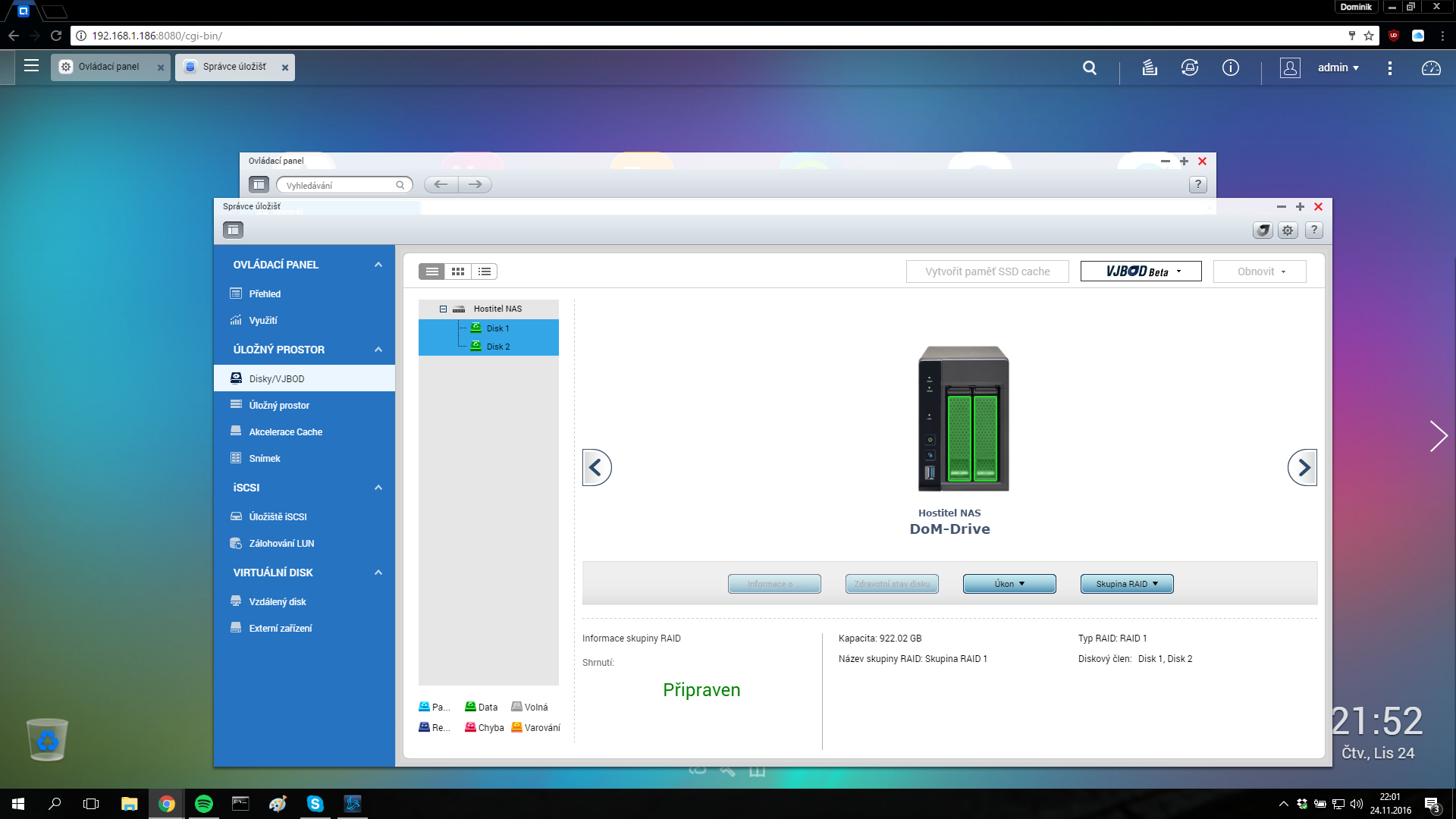1456x819 pixels.
Task: Open Spotify from the Windows taskbar
Action: (x=204, y=804)
